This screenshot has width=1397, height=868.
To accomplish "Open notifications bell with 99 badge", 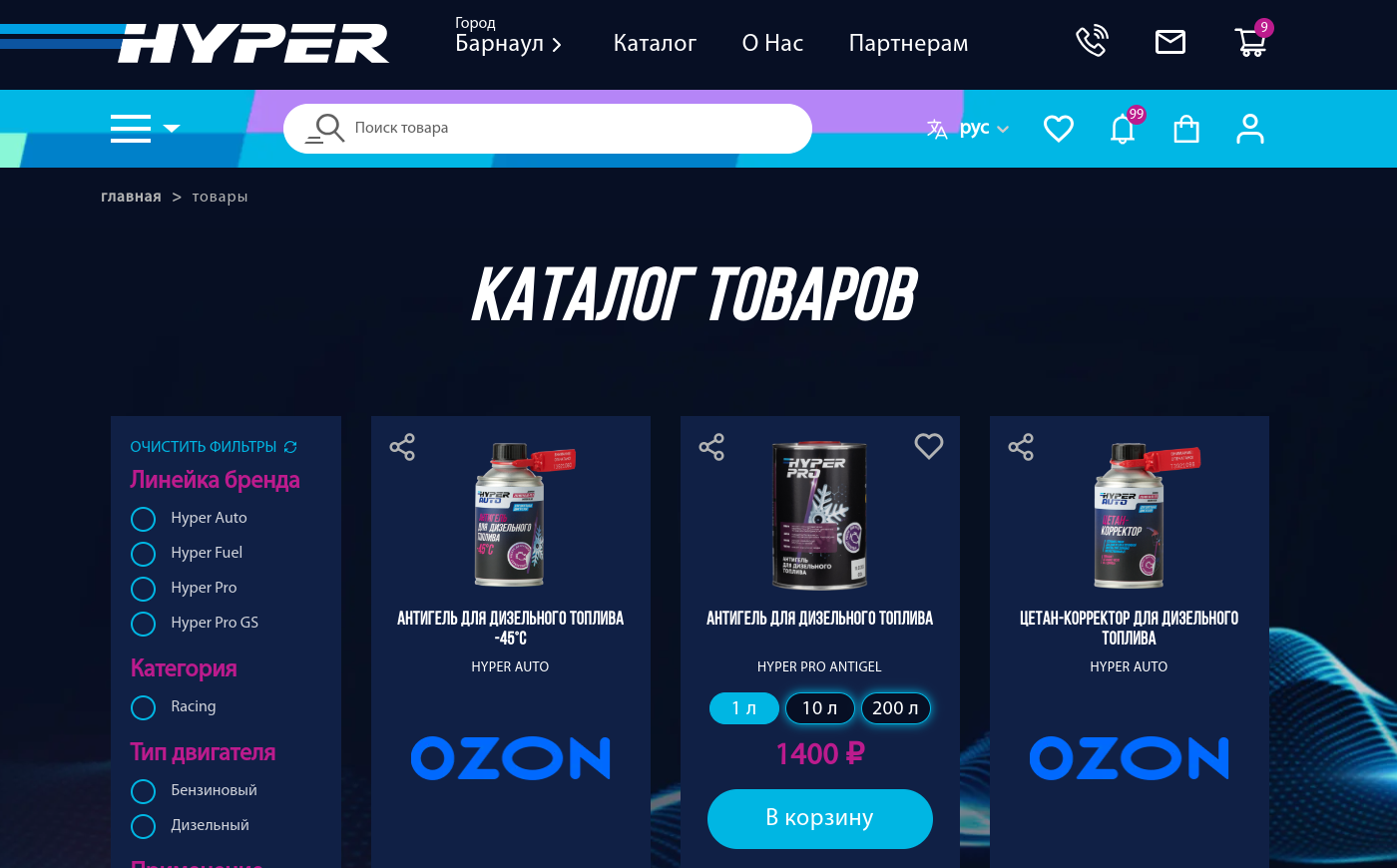I will 1124,128.
